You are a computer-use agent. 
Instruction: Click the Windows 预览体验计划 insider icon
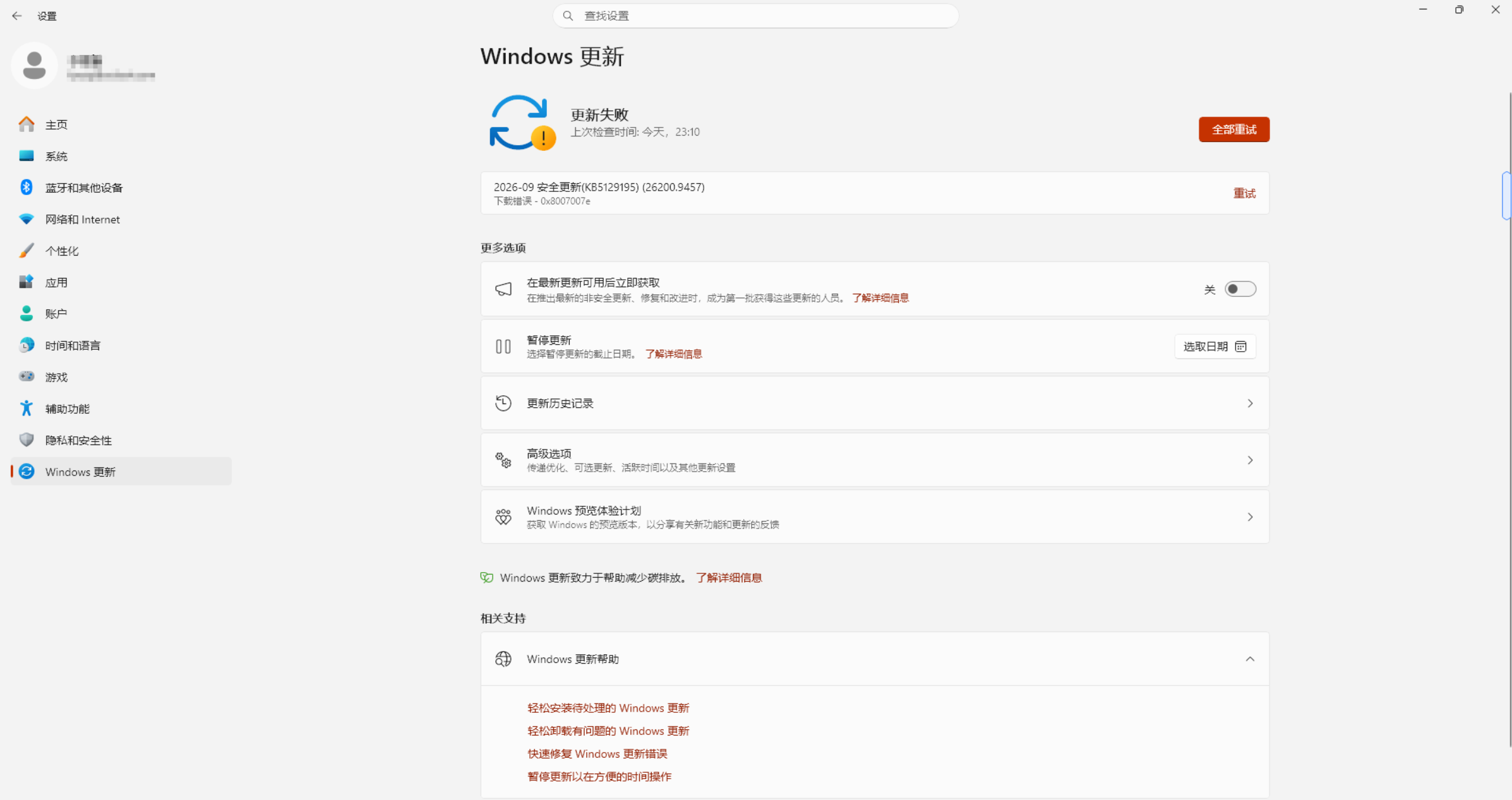(x=503, y=516)
